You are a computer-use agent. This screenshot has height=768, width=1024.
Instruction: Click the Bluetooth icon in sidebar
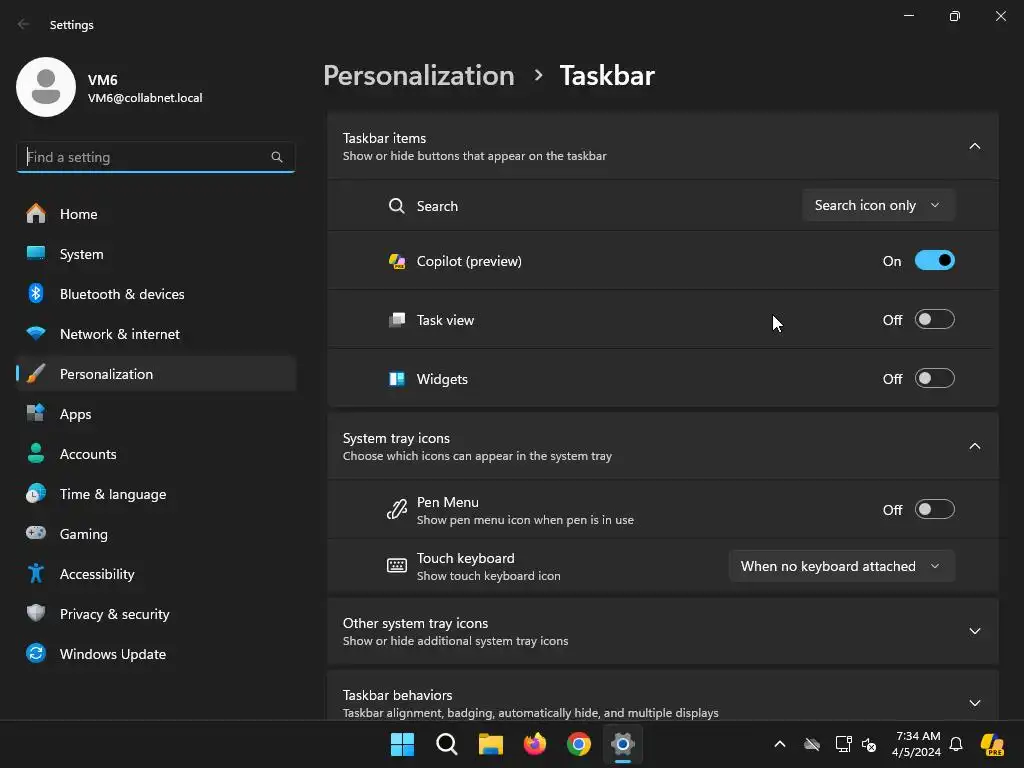pyautogui.click(x=36, y=293)
